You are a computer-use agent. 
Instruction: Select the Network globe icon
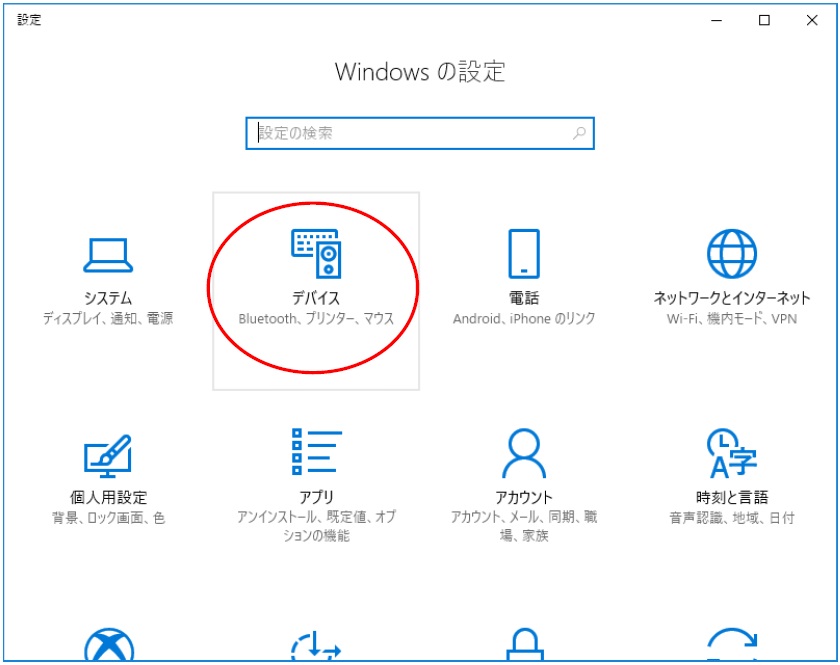coord(732,253)
